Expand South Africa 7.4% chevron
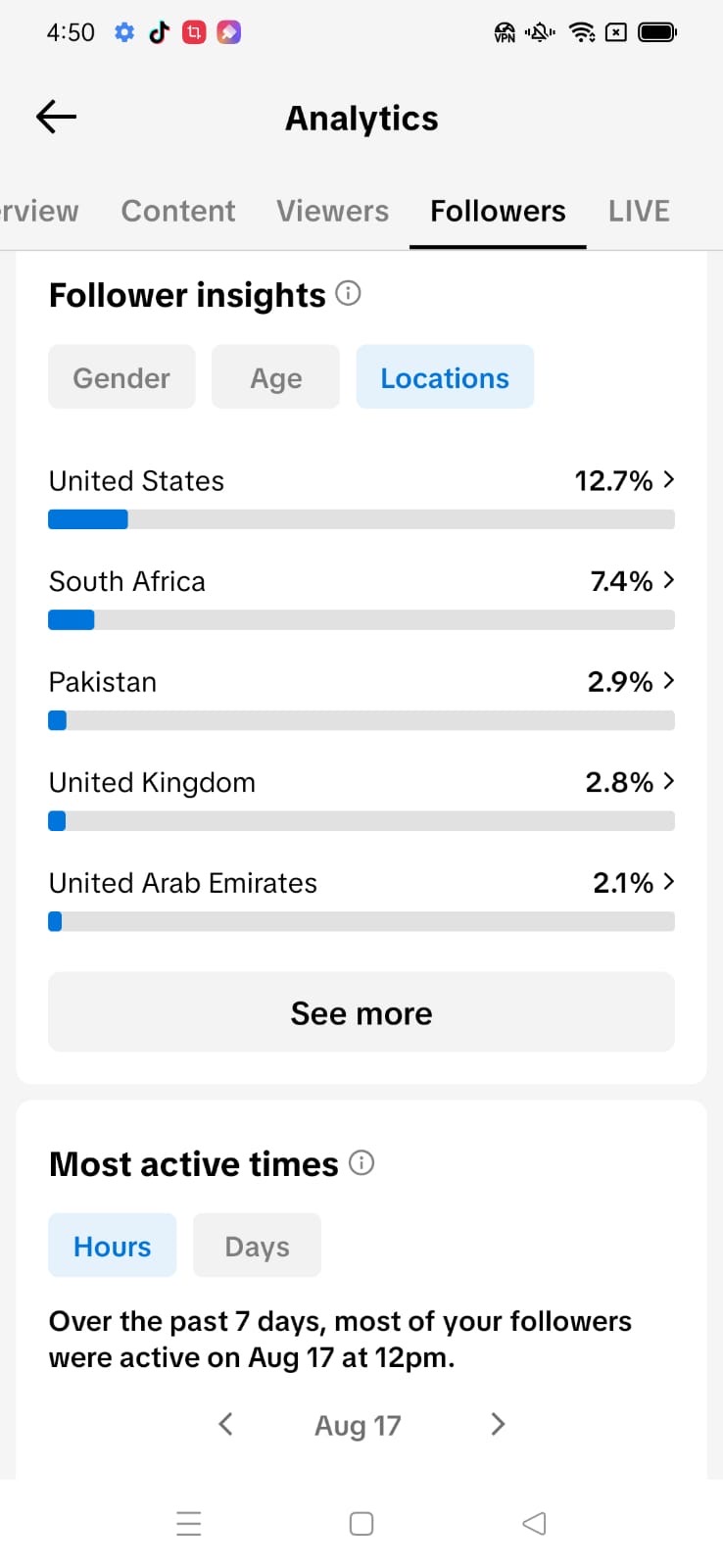The image size is (723, 1568). (x=669, y=580)
